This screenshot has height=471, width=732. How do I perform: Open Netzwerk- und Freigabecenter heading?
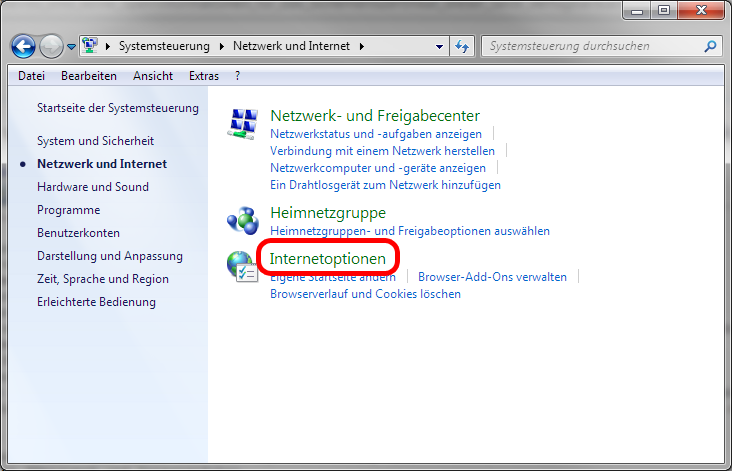click(375, 115)
